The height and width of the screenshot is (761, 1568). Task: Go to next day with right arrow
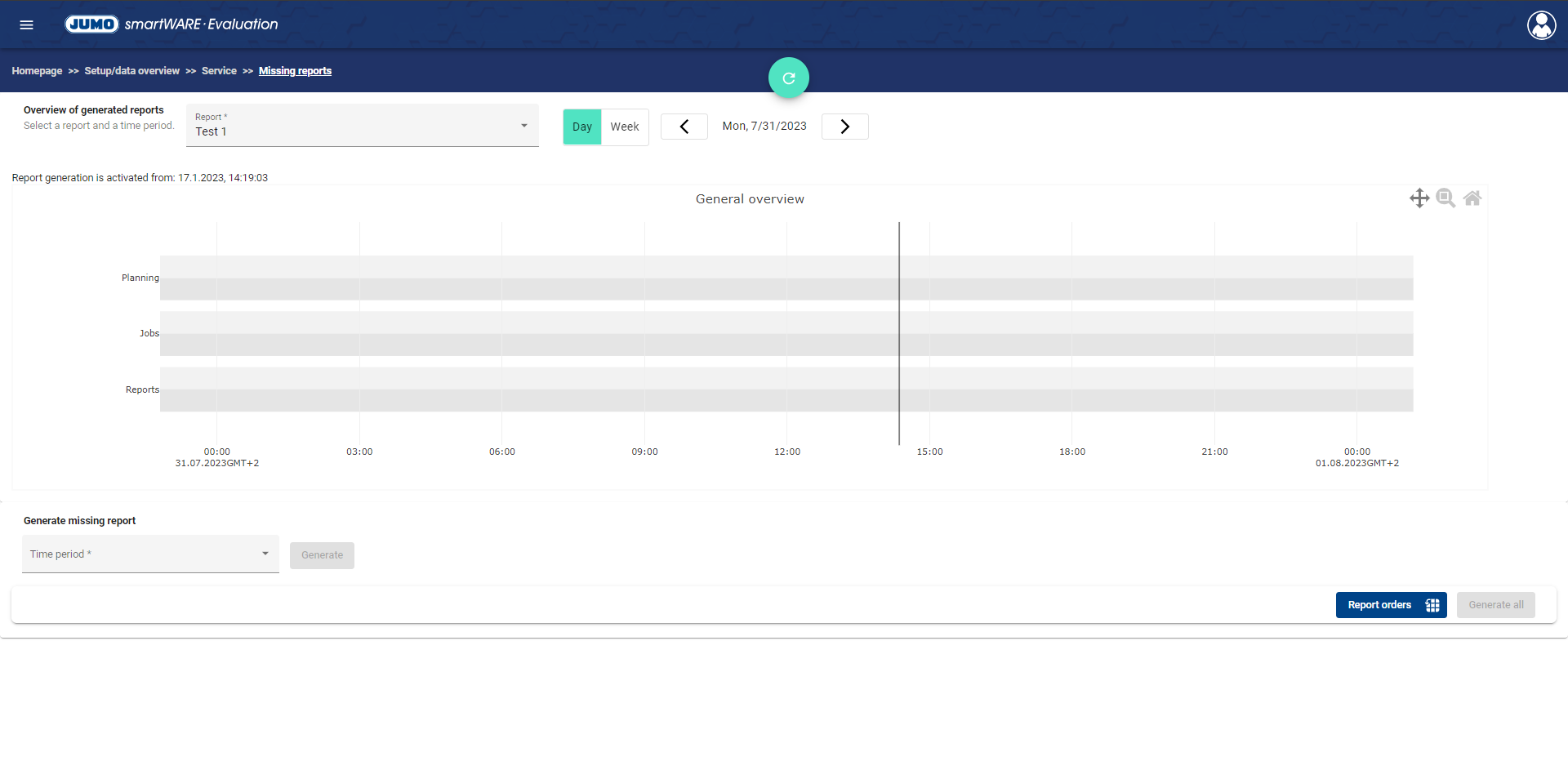844,127
